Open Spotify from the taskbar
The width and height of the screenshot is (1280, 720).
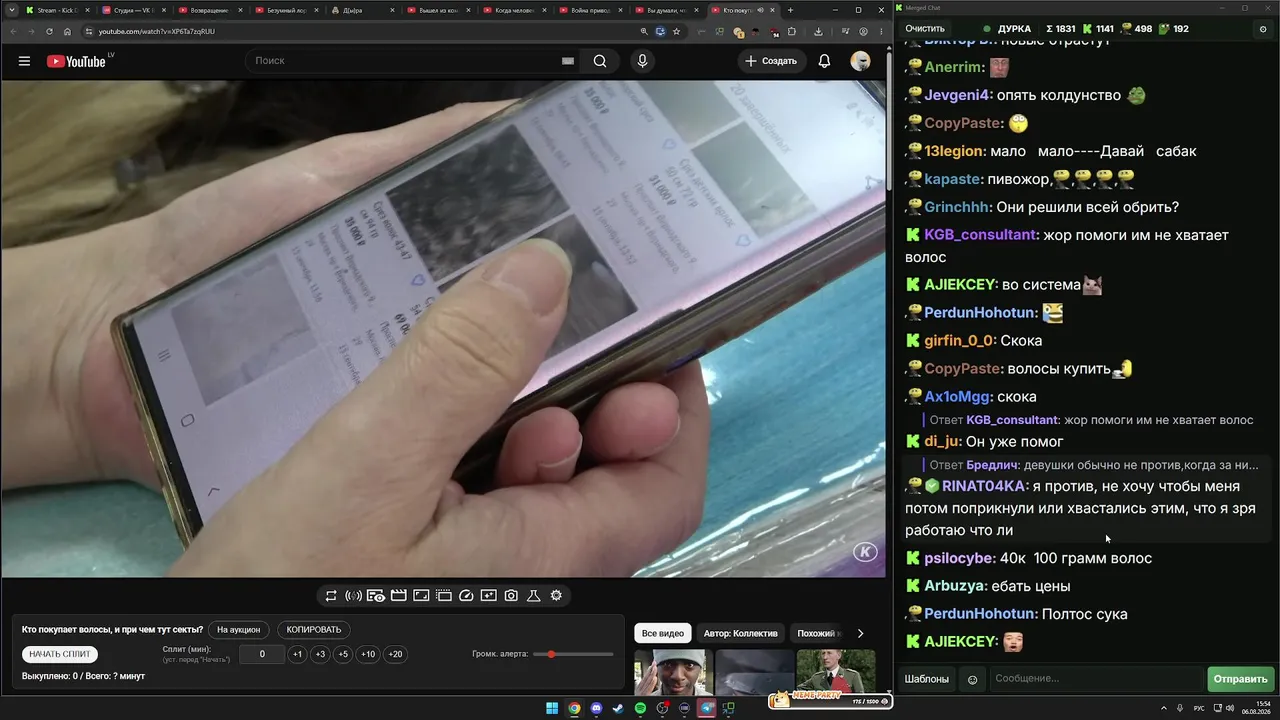[641, 709]
